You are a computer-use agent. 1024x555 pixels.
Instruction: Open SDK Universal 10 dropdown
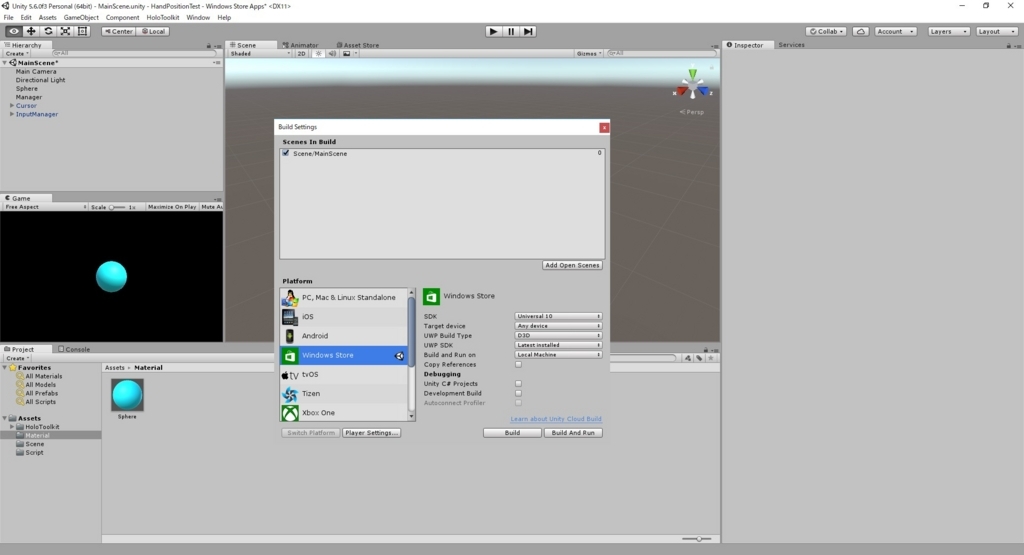(x=558, y=316)
